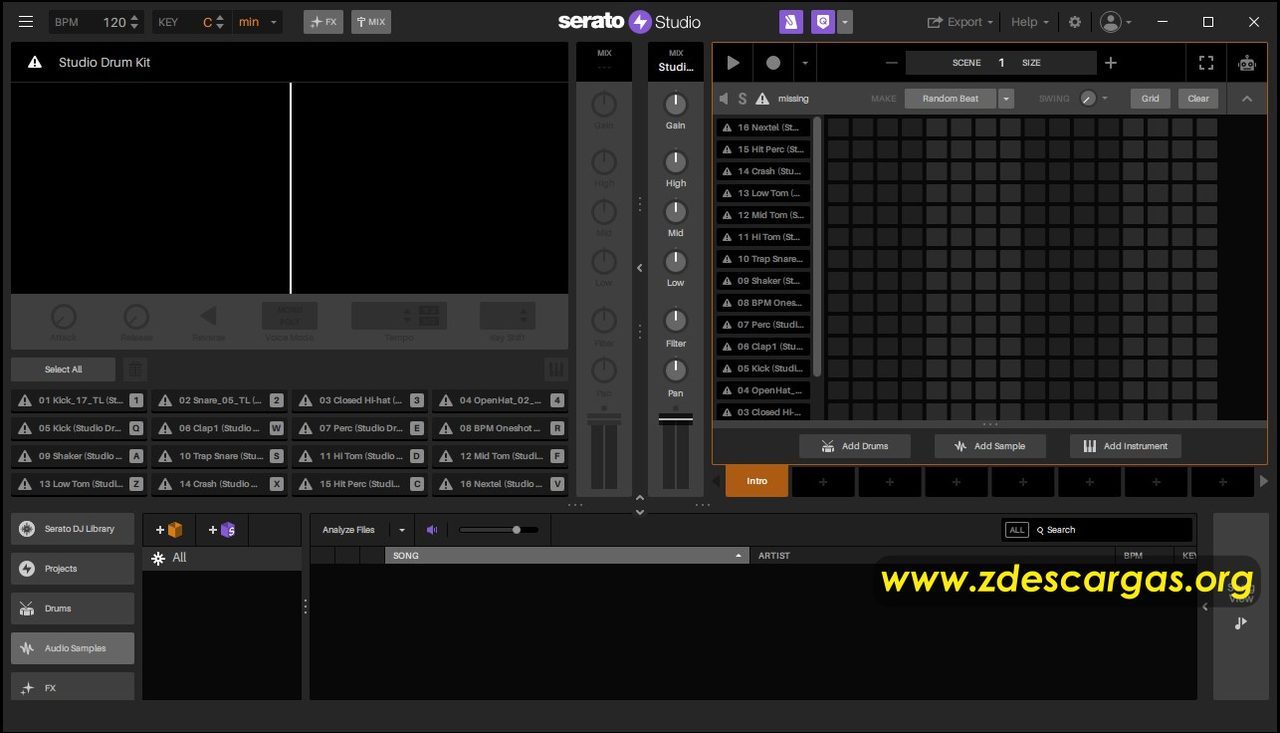
Task: Click the robot auto-fill icon
Action: click(1247, 63)
